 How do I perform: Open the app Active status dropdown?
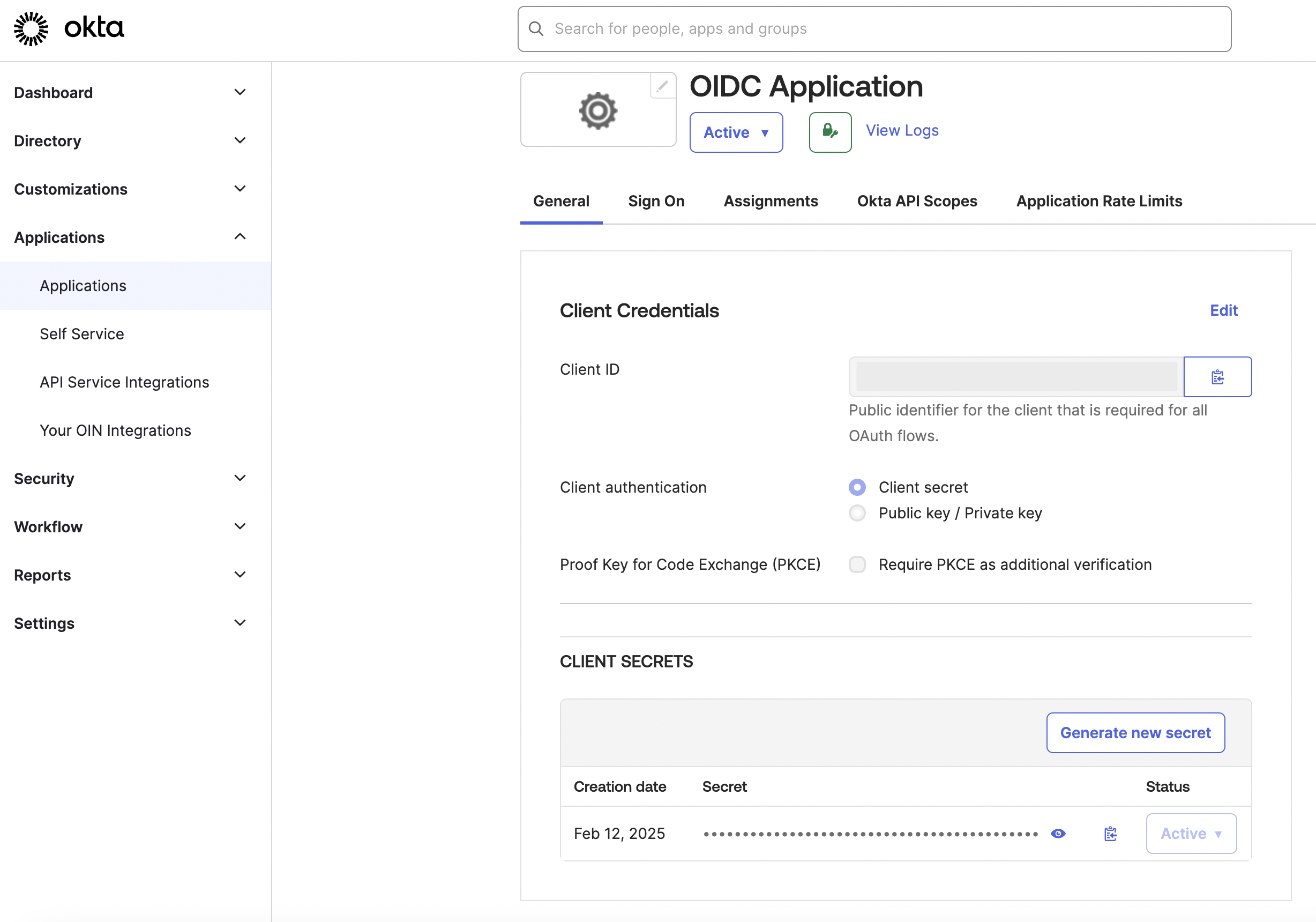click(736, 132)
